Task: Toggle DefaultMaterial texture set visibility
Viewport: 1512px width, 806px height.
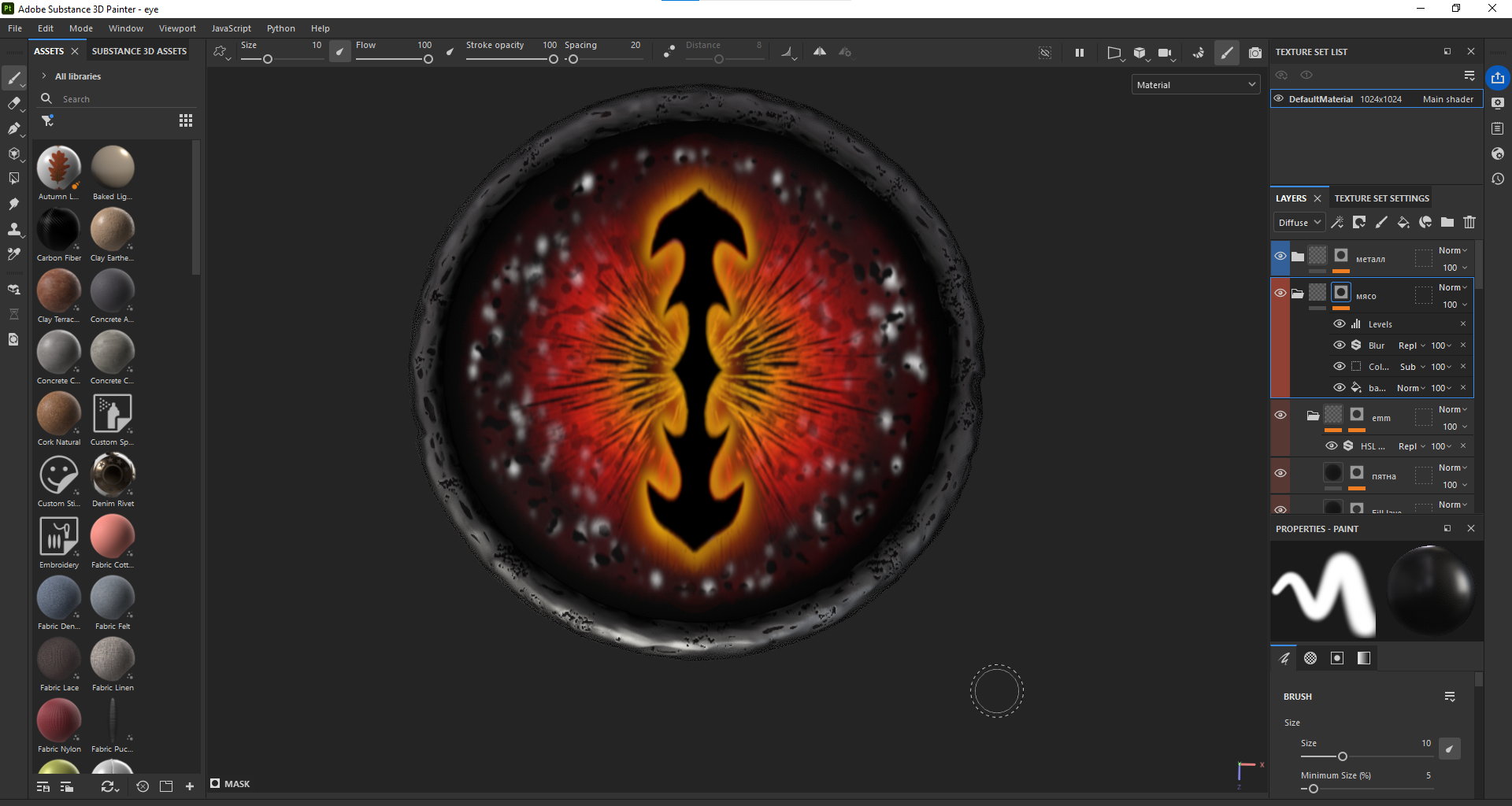Action: tap(1279, 99)
